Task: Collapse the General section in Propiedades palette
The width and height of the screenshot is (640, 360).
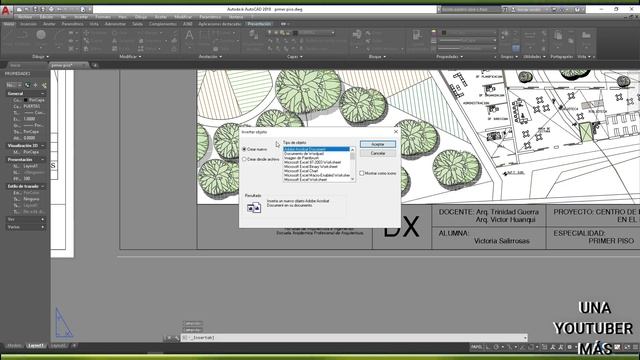Action: (42, 93)
